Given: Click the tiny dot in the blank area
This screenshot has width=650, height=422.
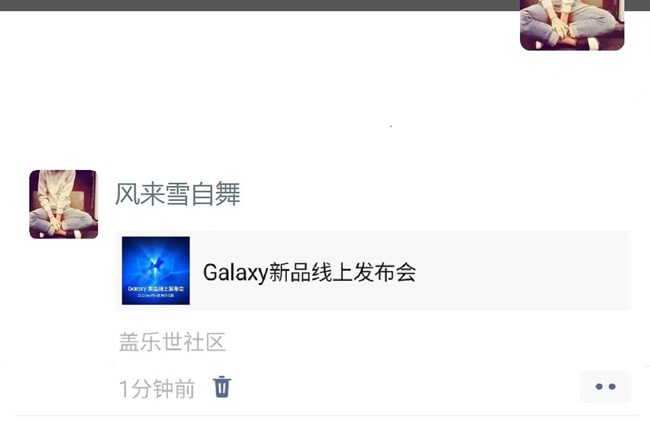Looking at the screenshot, I should 391,126.
